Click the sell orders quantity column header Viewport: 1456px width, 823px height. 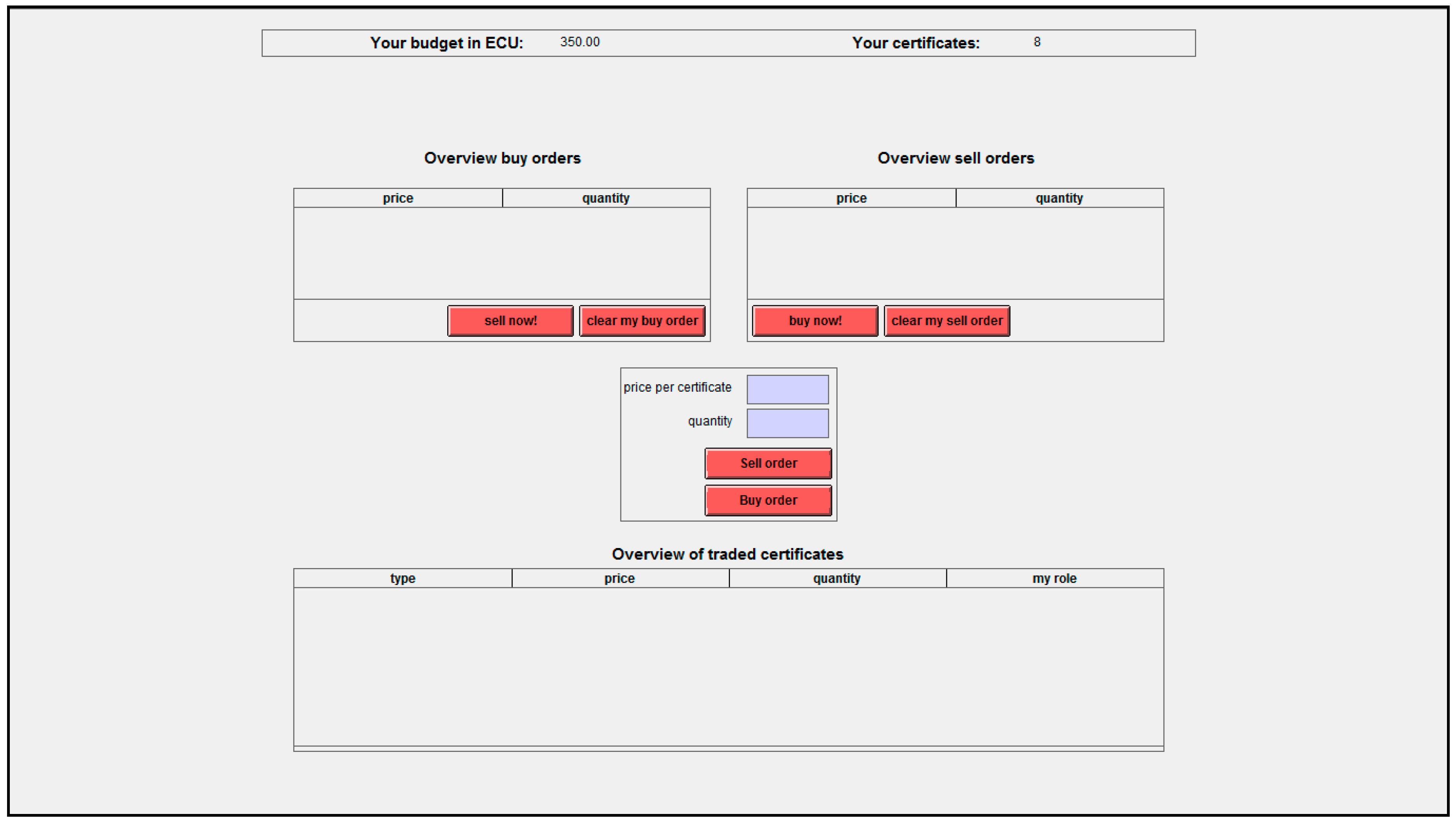click(x=1059, y=198)
